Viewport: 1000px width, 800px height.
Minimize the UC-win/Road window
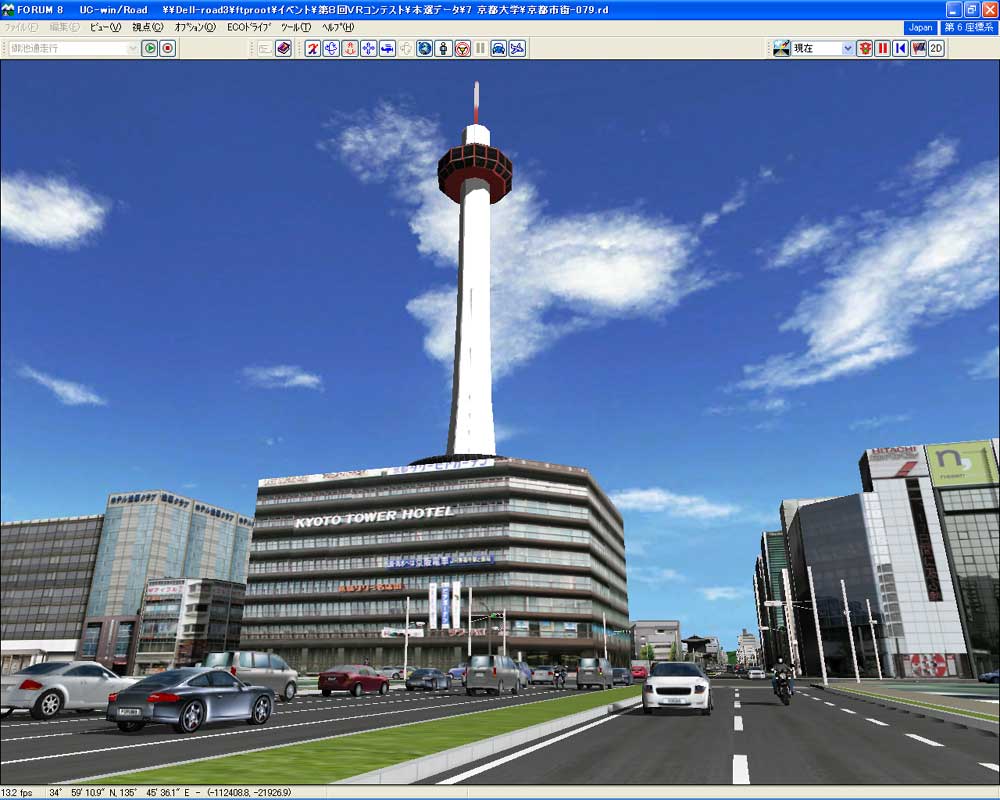pyautogui.click(x=954, y=10)
